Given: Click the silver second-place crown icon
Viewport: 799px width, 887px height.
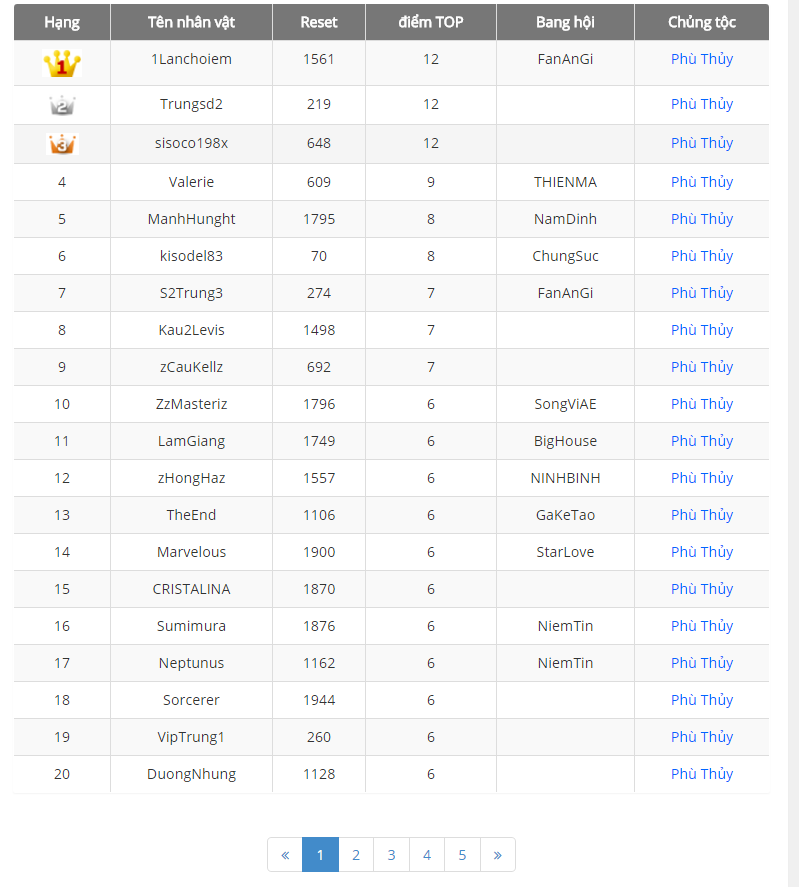Looking at the screenshot, I should tap(62, 105).
